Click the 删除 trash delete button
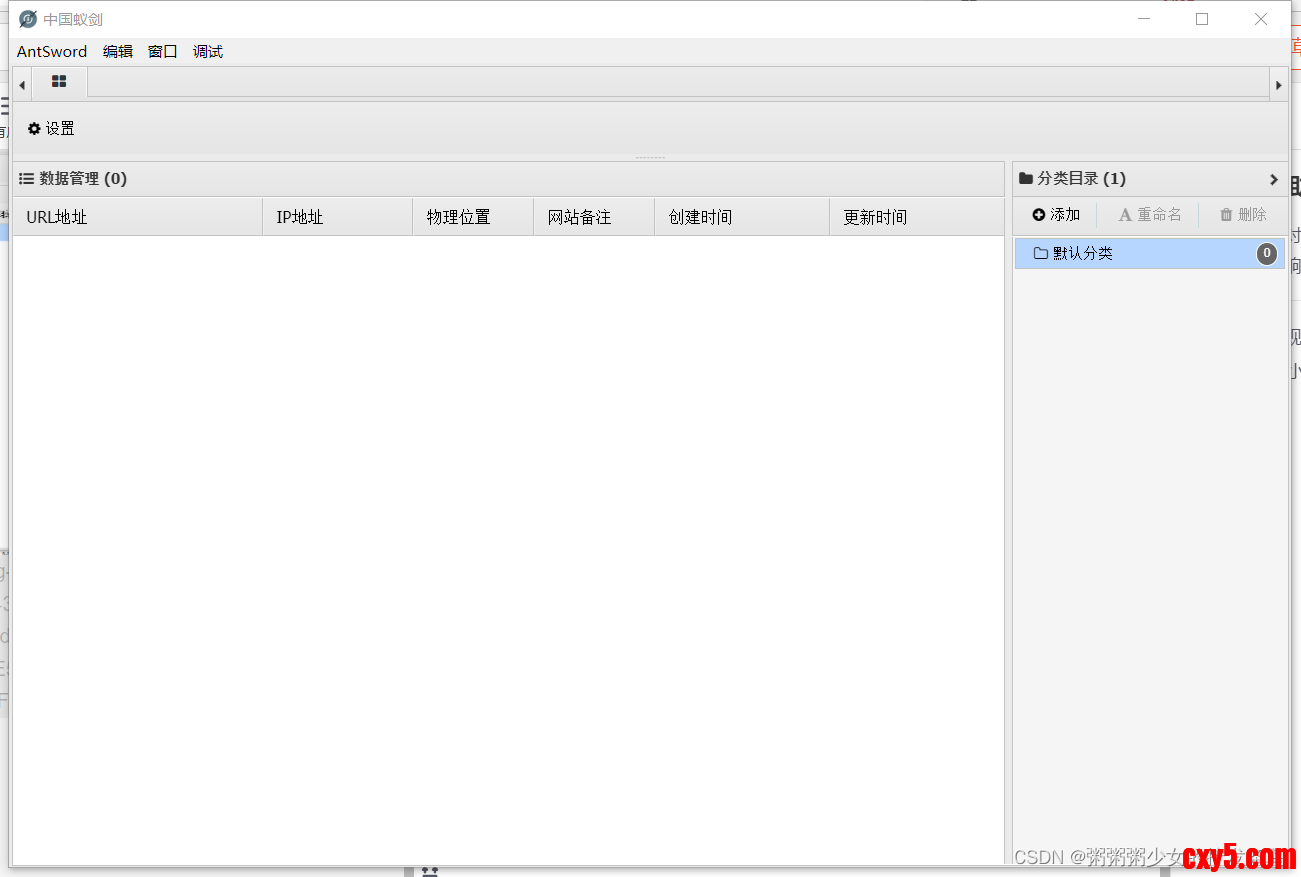This screenshot has height=877, width=1301. (1243, 215)
